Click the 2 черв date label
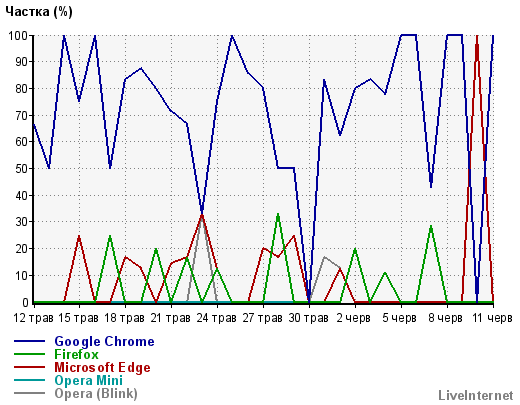 pos(354,318)
